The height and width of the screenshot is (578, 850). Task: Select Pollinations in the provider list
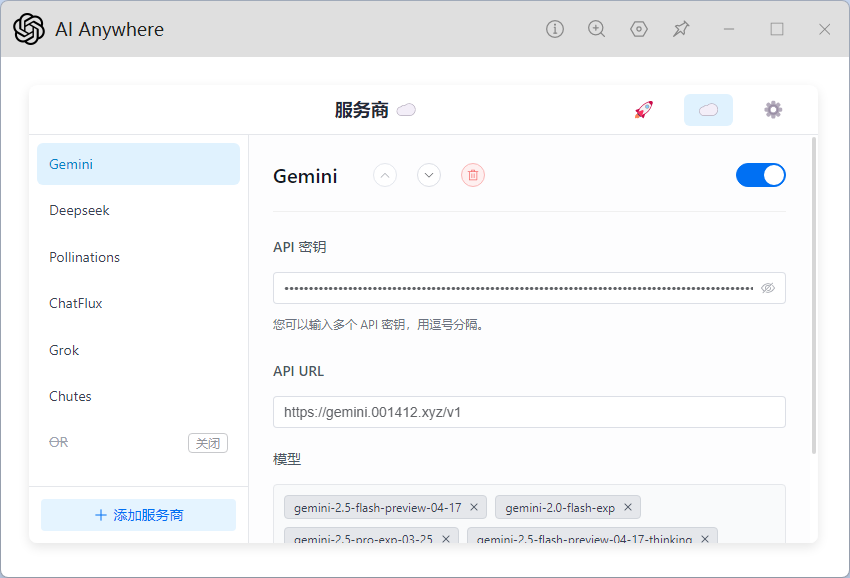click(138, 257)
